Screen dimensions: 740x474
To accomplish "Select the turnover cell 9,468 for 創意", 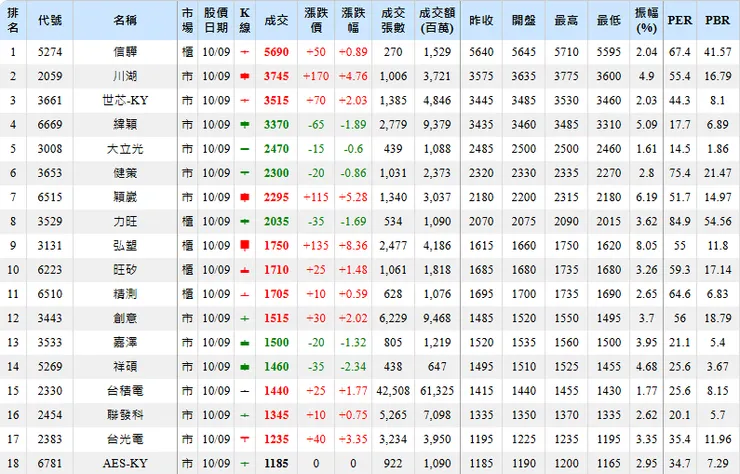I will (437, 319).
